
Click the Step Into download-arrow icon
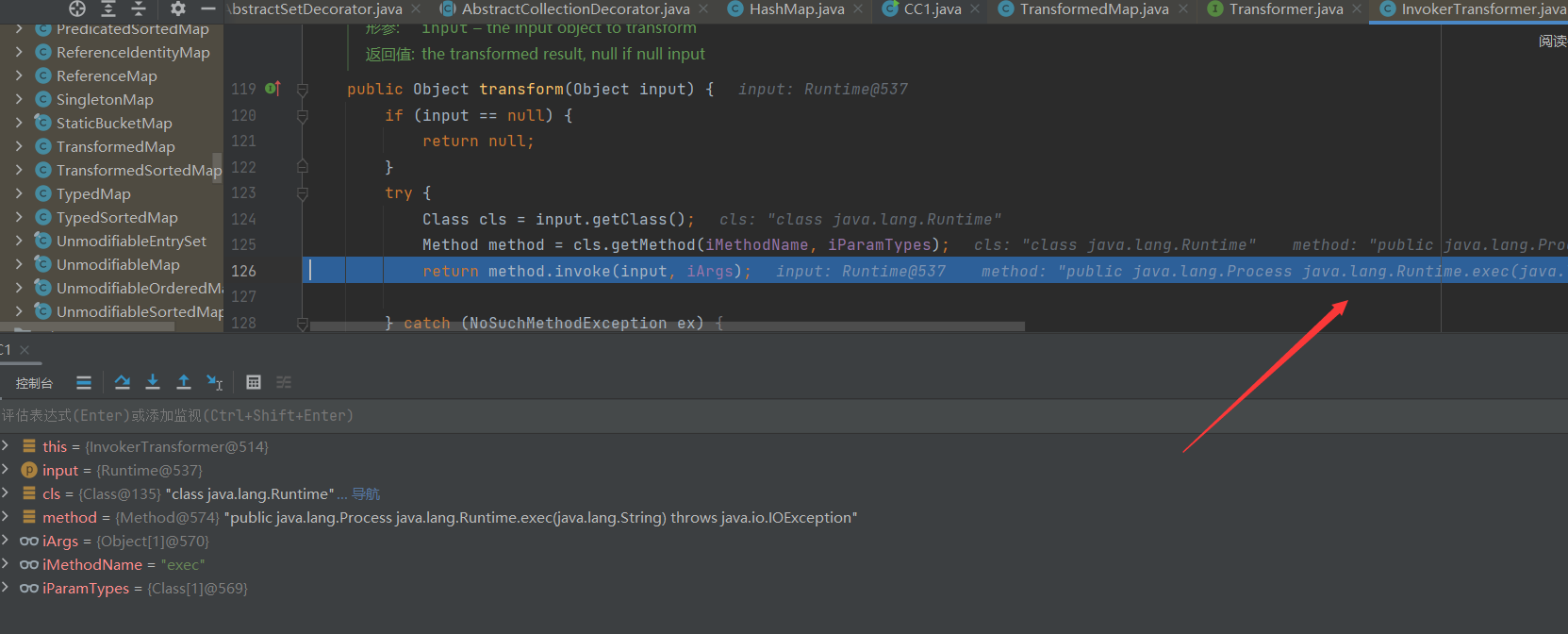pyautogui.click(x=153, y=382)
